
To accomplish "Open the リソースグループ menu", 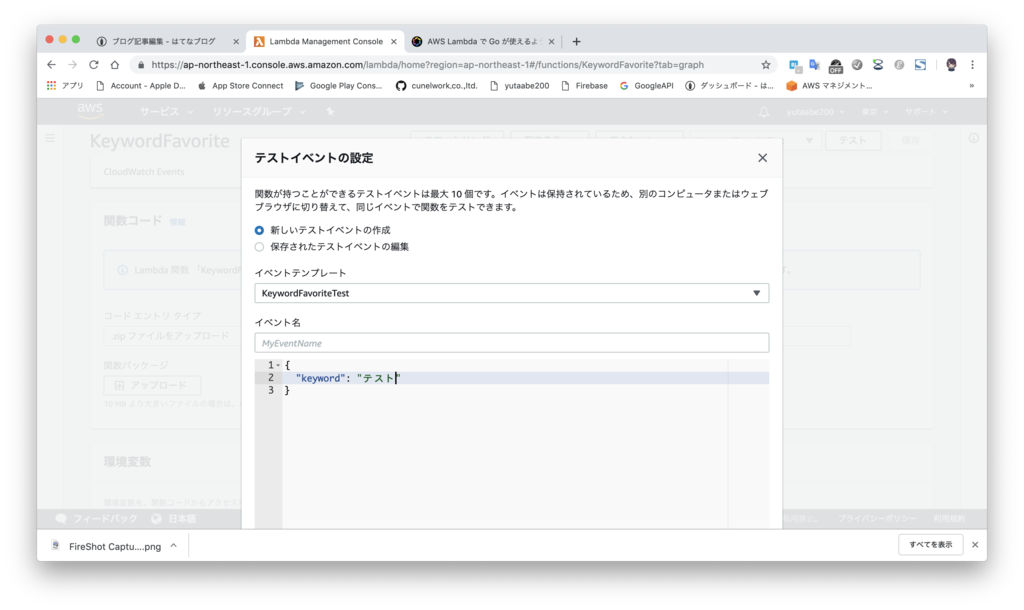I will pyautogui.click(x=259, y=112).
